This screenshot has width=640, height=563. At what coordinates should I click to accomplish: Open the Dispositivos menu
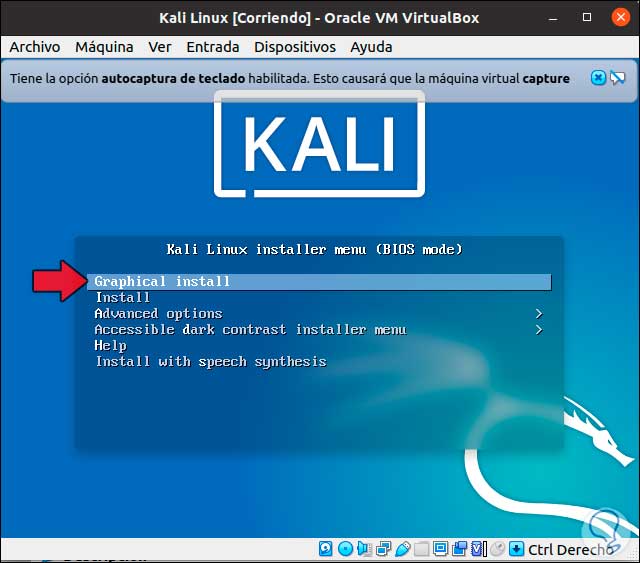click(295, 47)
